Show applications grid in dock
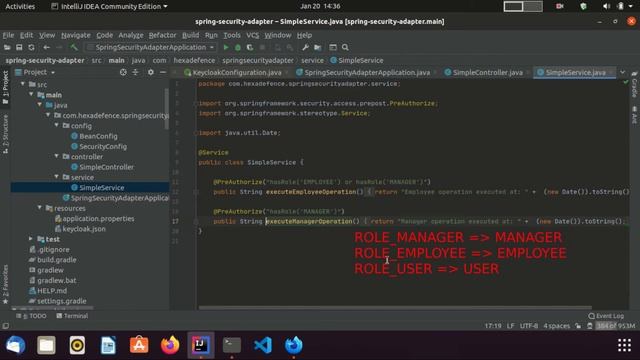640x360 pixels. click(x=624, y=345)
